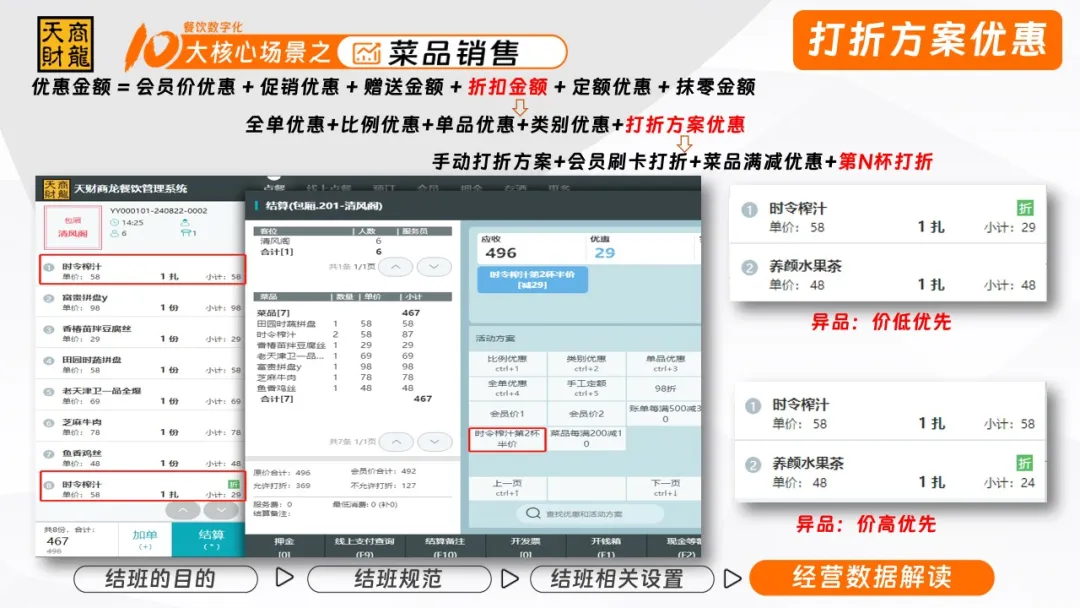Go to 上一页 of the schemes

pyautogui.click(x=507, y=488)
